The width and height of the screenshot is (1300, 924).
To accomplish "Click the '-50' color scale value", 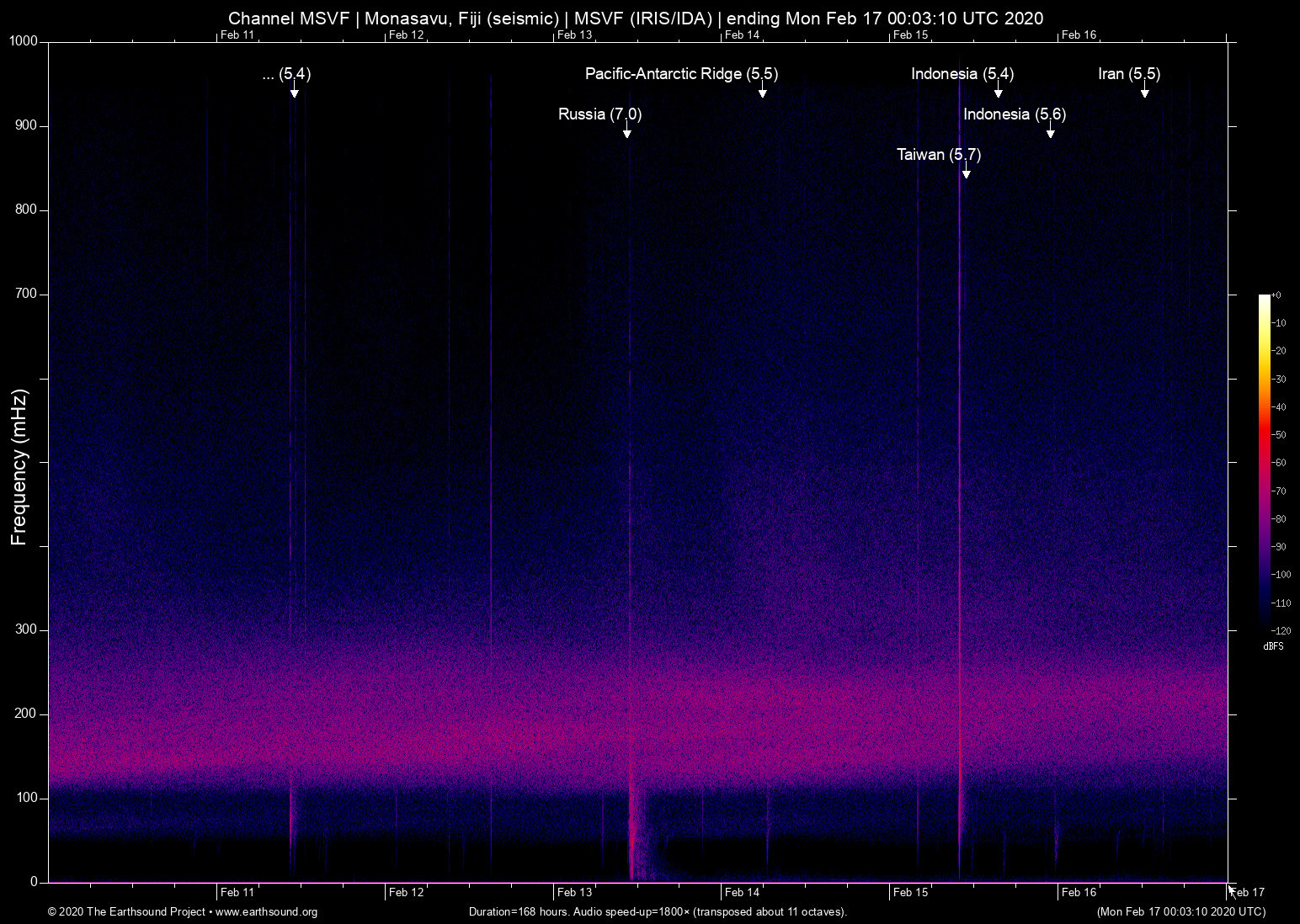I will pos(1279,435).
